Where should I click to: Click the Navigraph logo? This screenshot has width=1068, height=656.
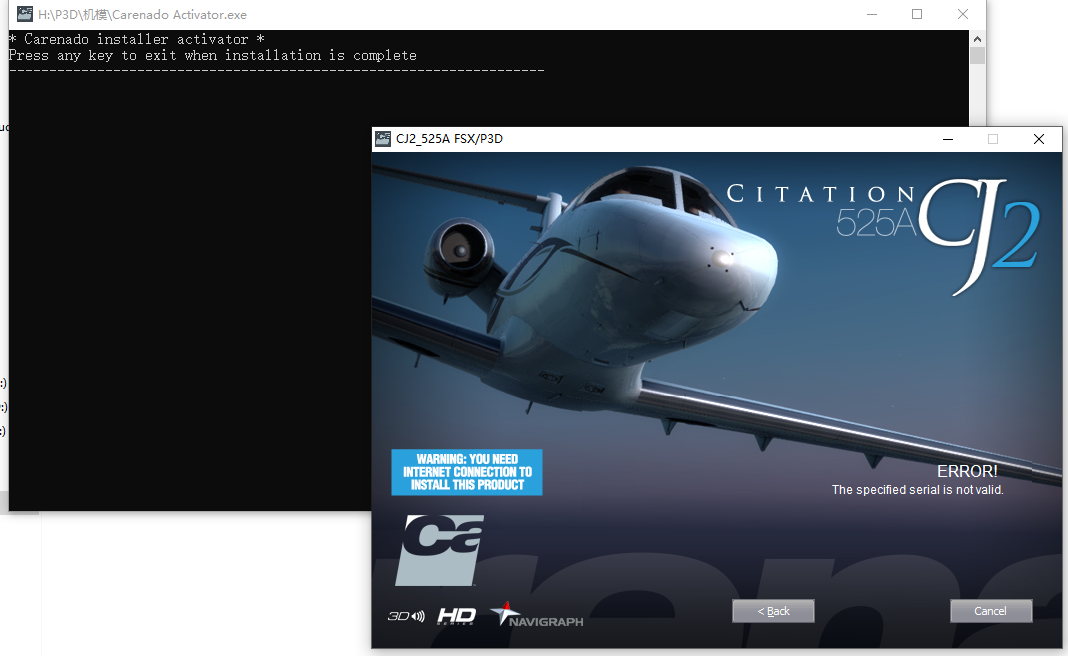click(x=537, y=614)
